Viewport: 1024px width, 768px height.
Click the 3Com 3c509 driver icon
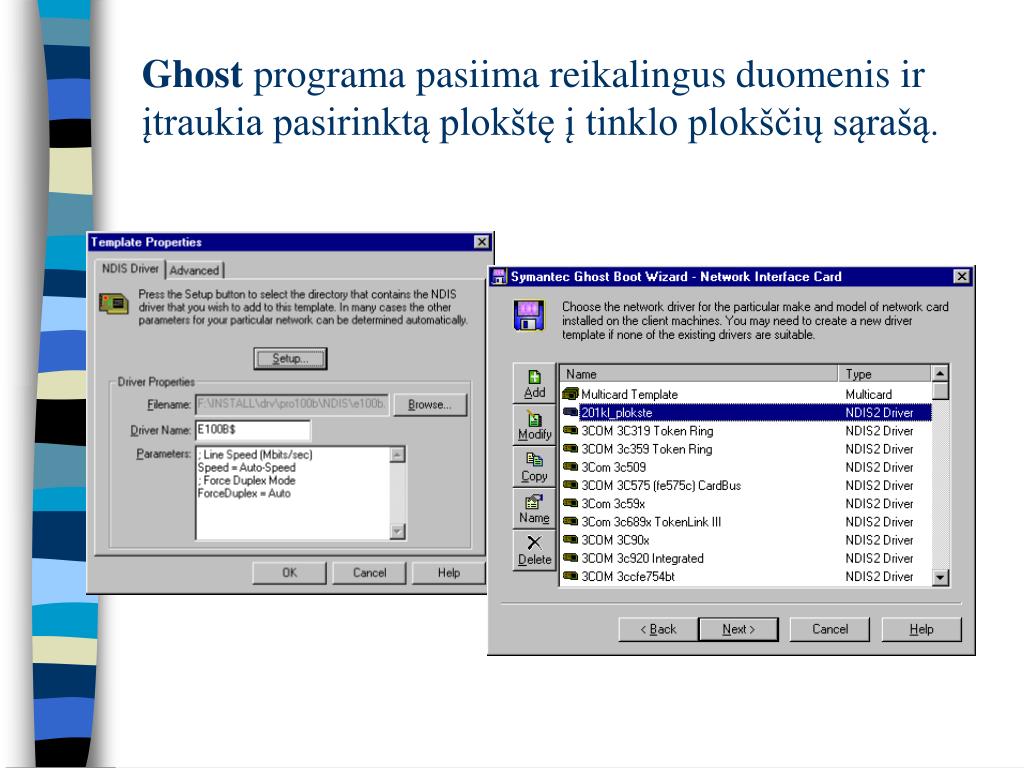pos(570,467)
